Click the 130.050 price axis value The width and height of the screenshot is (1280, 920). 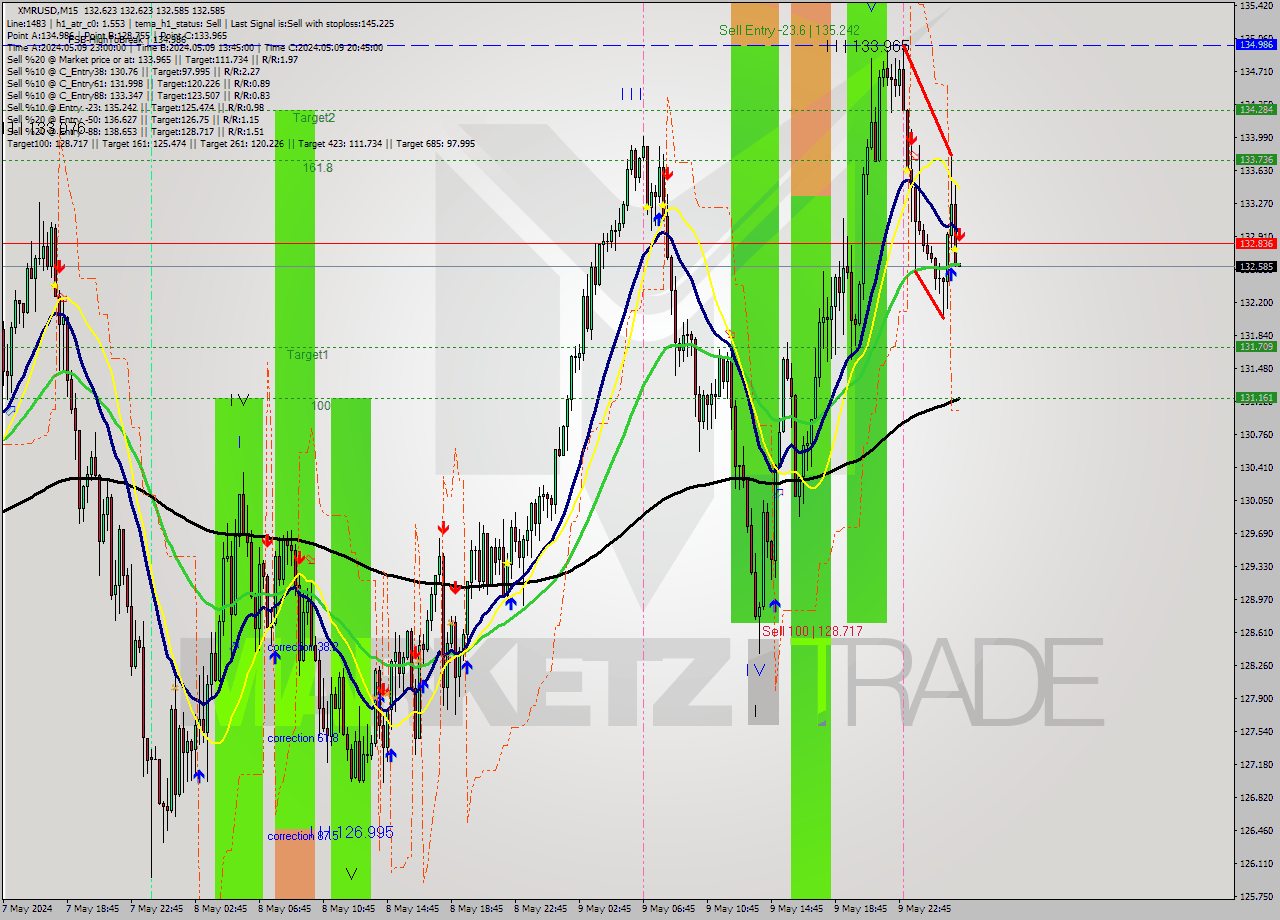coord(1256,500)
